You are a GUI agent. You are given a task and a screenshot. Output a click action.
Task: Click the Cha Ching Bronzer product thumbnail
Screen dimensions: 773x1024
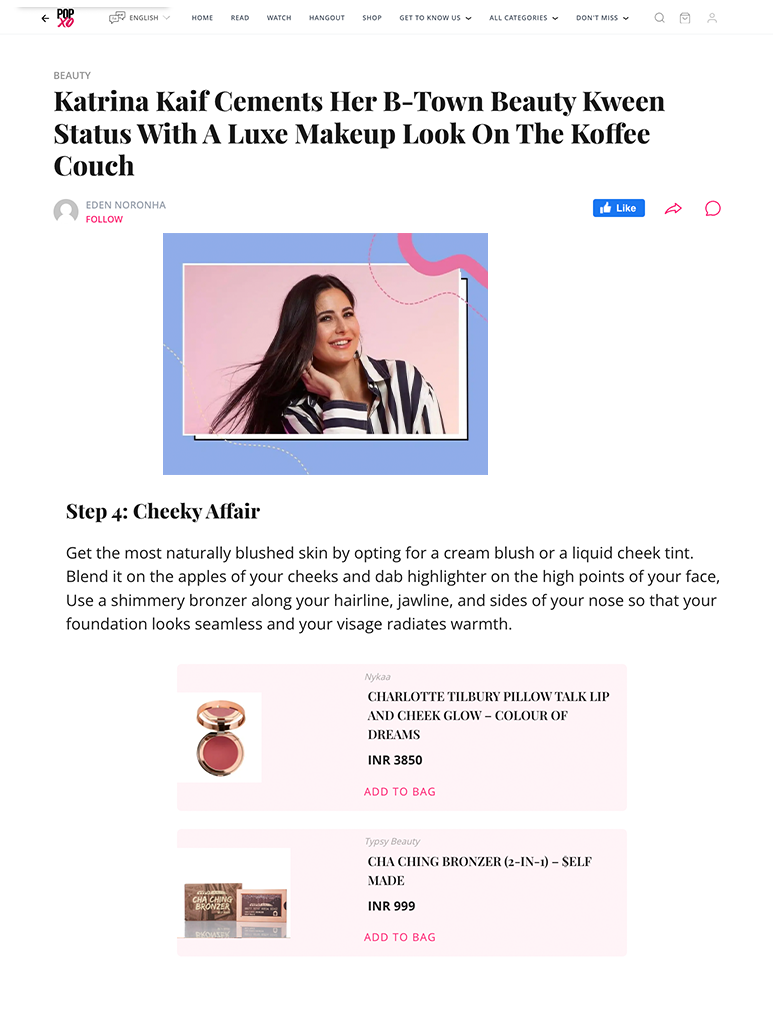pos(234,893)
